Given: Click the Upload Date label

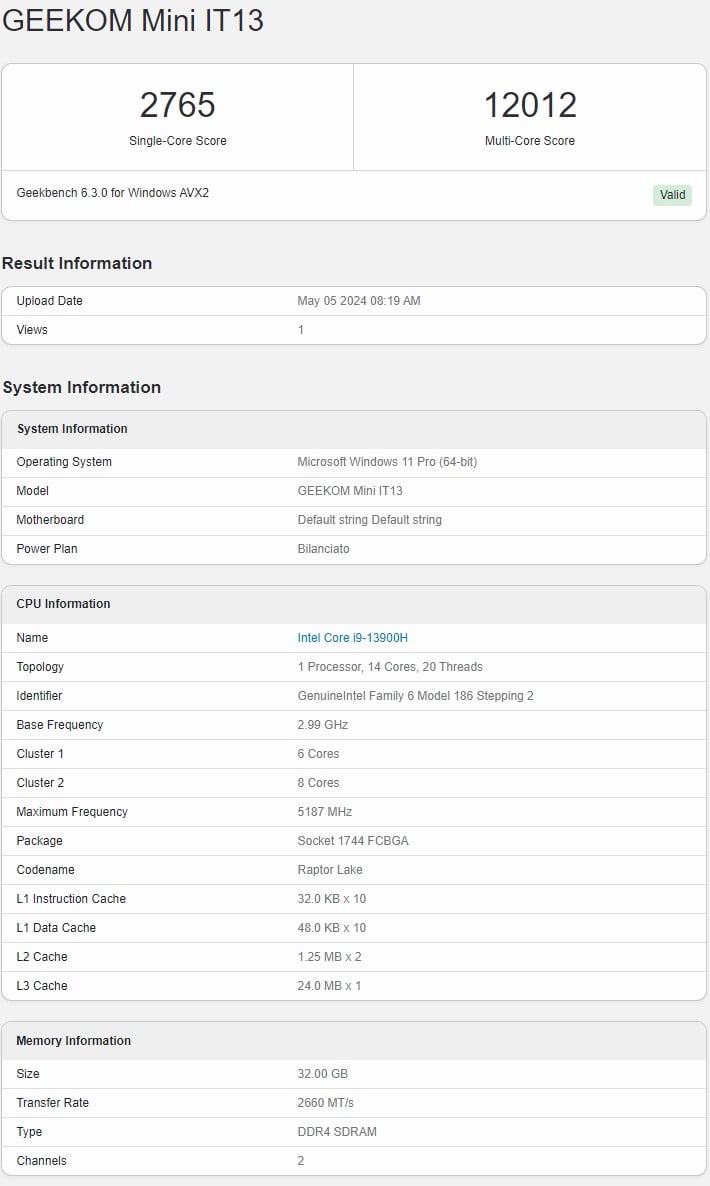Looking at the screenshot, I should click(49, 301).
